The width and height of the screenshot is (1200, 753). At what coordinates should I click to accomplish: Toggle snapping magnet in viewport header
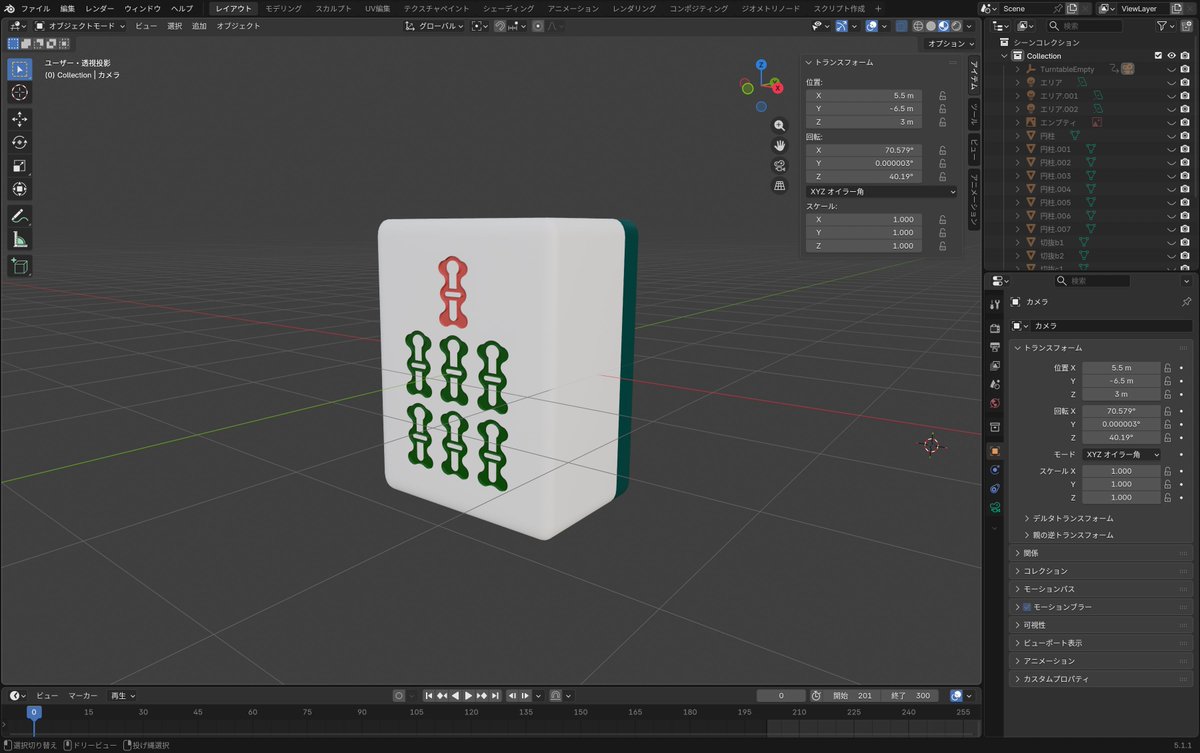pyautogui.click(x=499, y=25)
